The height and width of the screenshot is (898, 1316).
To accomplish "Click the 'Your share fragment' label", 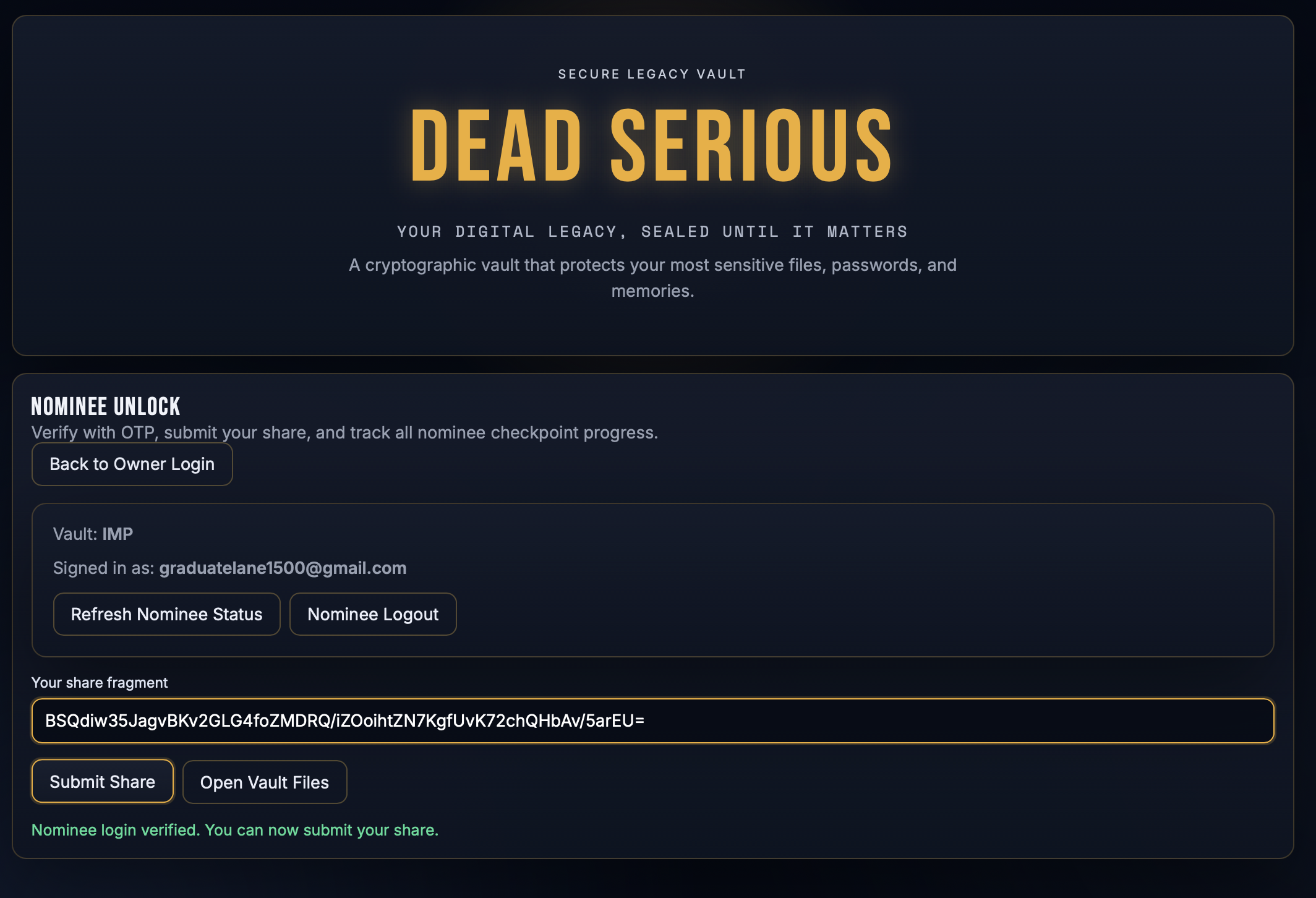I will point(100,683).
